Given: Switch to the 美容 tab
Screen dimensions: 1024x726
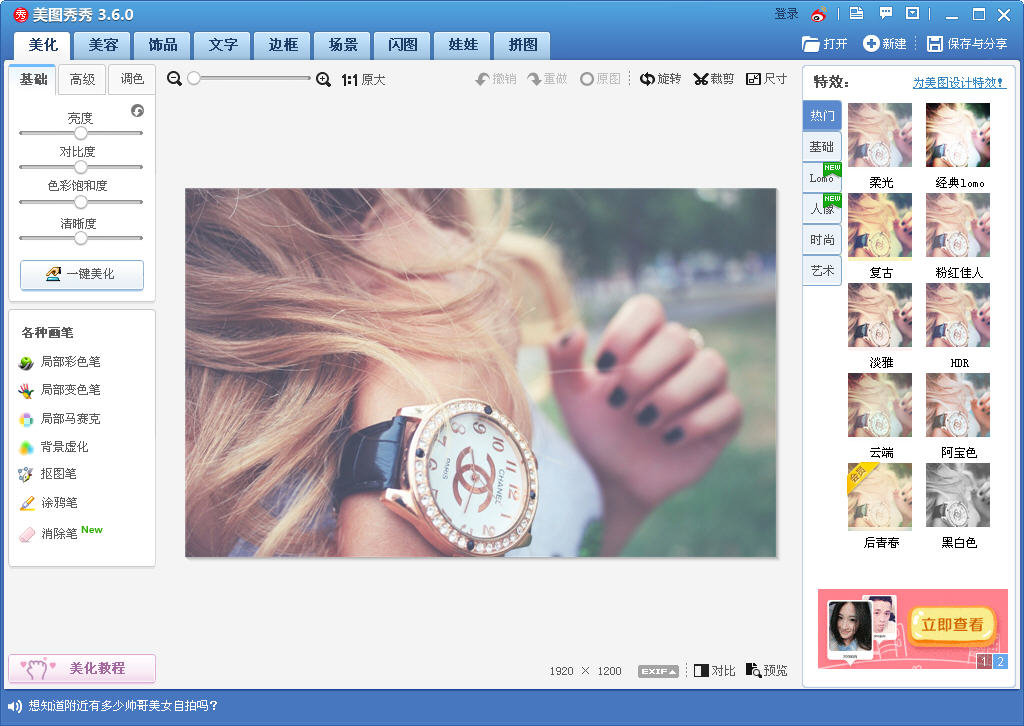Looking at the screenshot, I should pyautogui.click(x=103, y=45).
